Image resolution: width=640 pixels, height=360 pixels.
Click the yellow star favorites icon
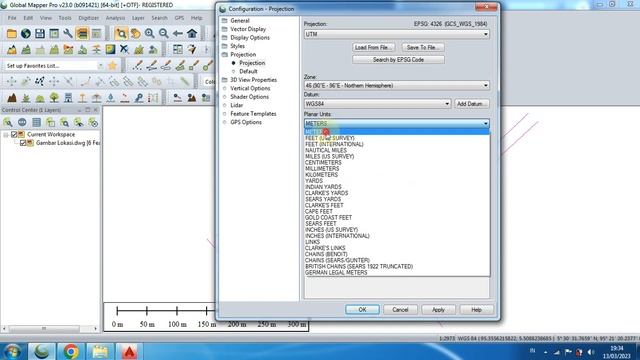[x=112, y=65]
